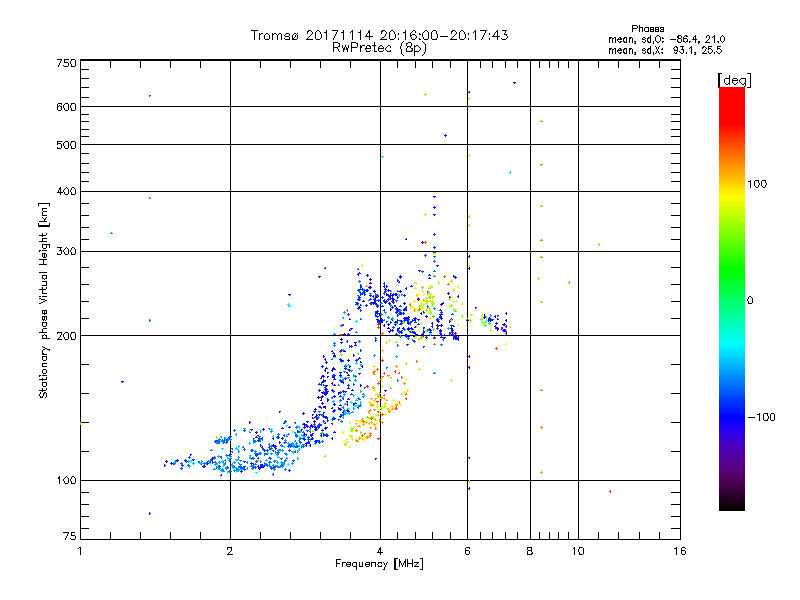The image size is (800, 600).
Task: Select 'mean, sd,X: 93.1, 25.5' statistic
Action: (665, 50)
